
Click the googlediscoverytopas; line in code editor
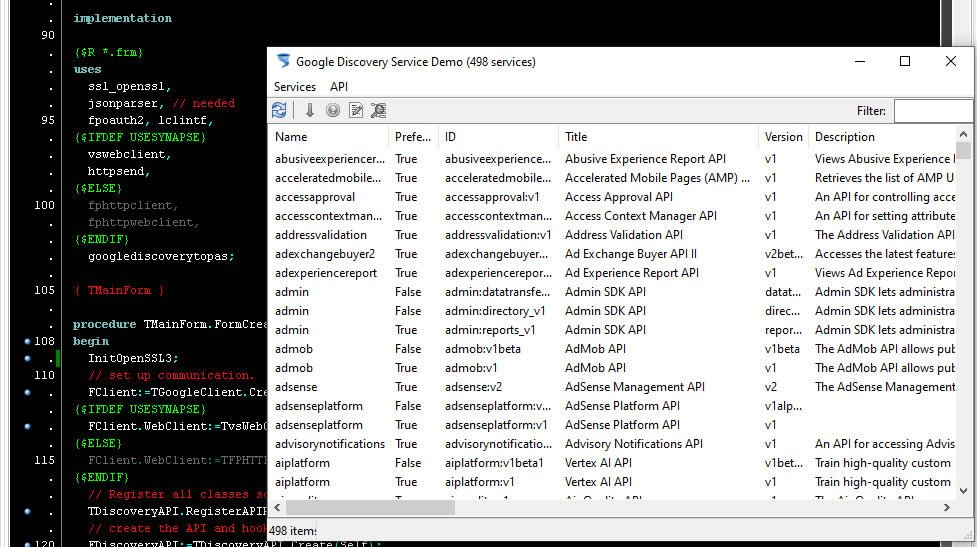coord(161,256)
